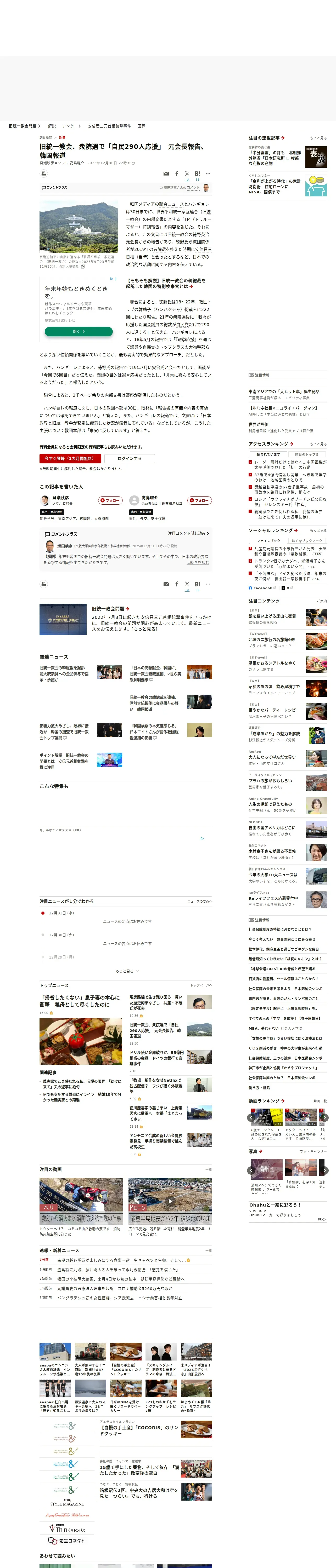Click the lower Facebook share icon
Image resolution: width=336 pixels, height=1568 pixels.
pyautogui.click(x=177, y=584)
